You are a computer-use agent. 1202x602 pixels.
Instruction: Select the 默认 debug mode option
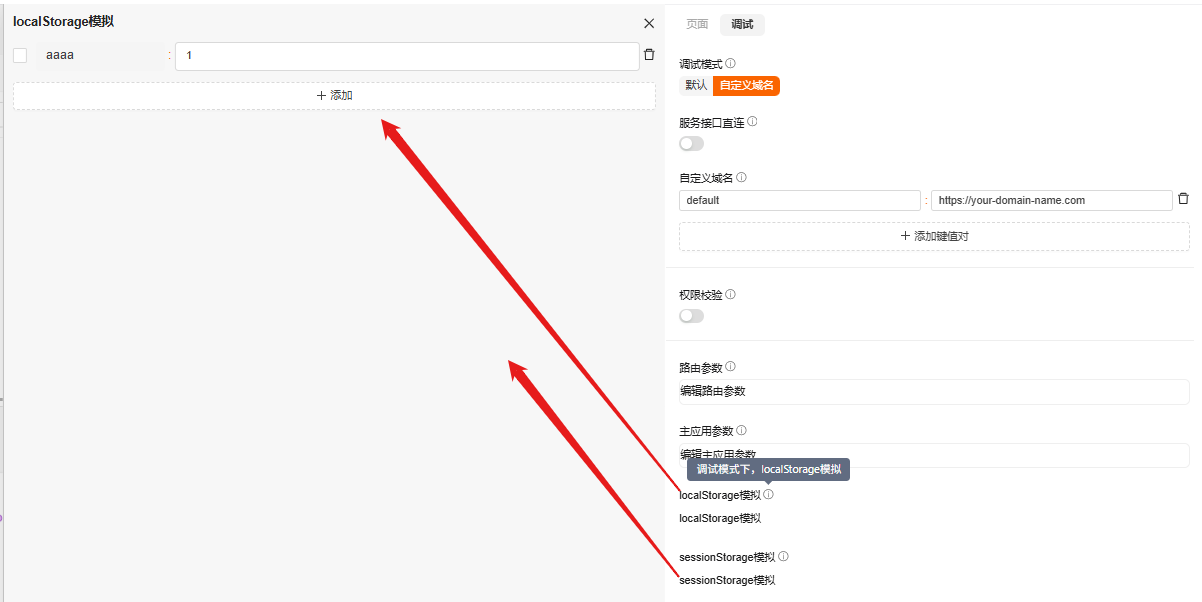click(x=695, y=85)
